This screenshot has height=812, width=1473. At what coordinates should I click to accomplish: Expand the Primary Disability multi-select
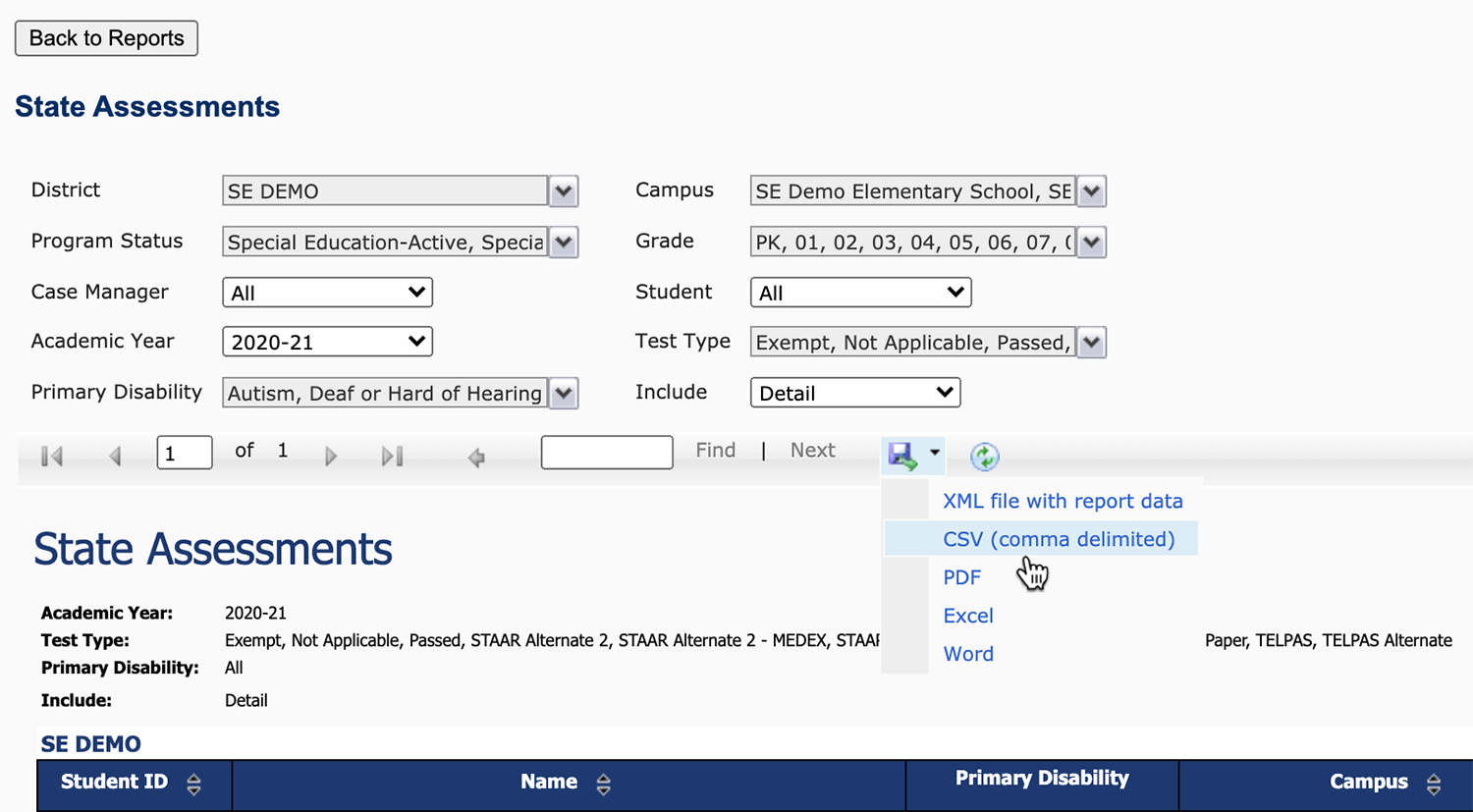tap(564, 394)
